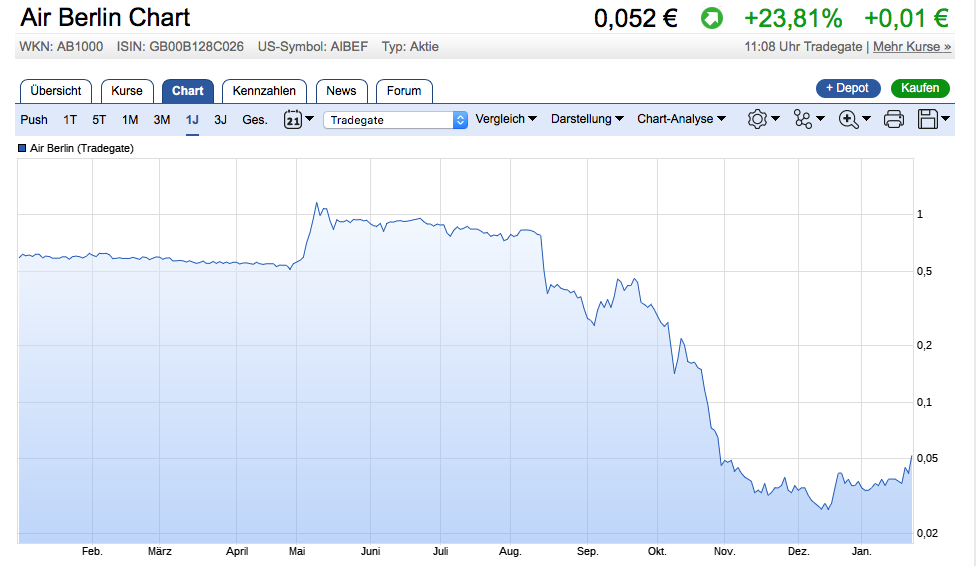
Task: Click the + Depot button
Action: (848, 88)
